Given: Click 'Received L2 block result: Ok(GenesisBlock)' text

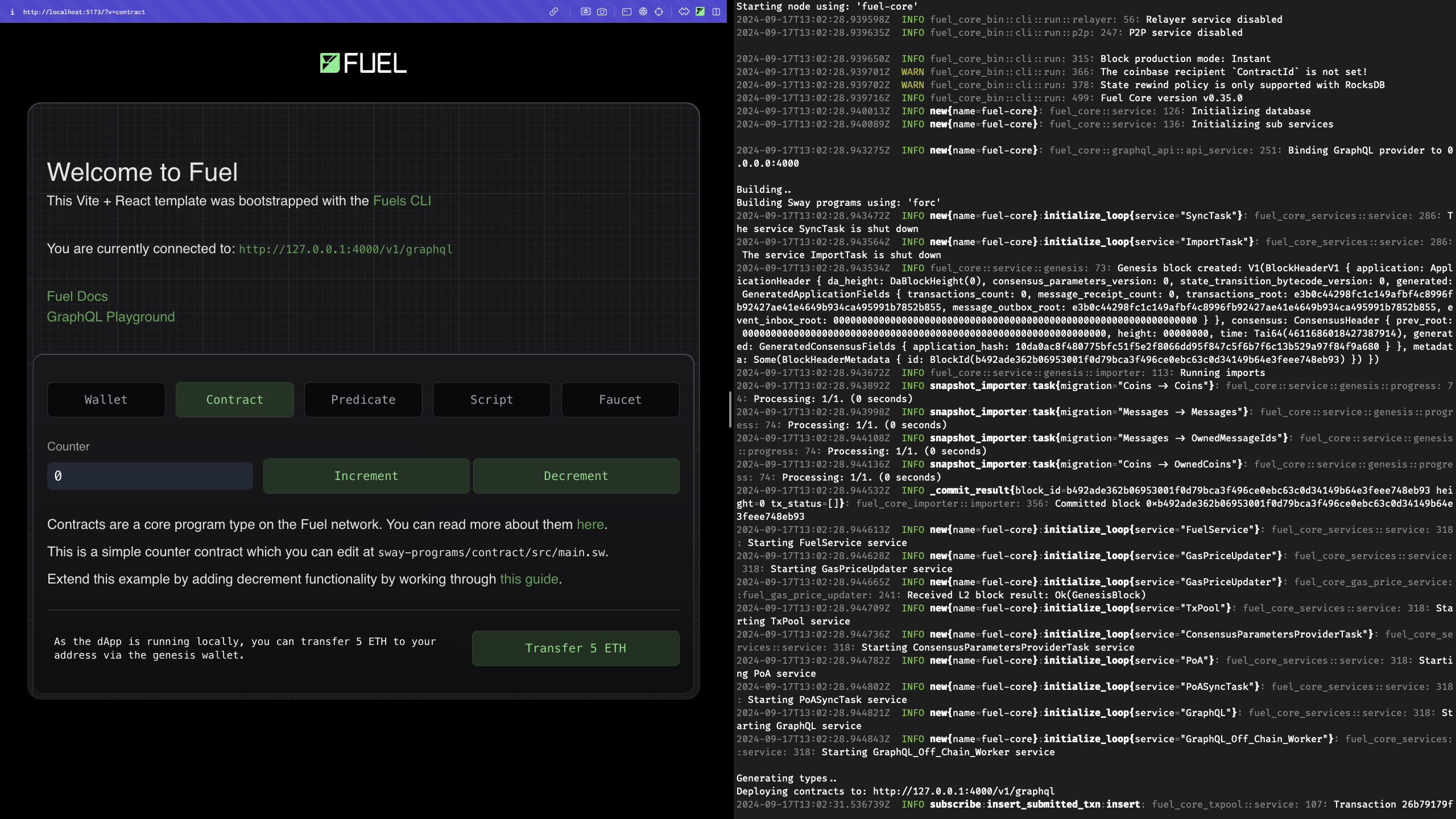Looking at the screenshot, I should point(1027,595).
